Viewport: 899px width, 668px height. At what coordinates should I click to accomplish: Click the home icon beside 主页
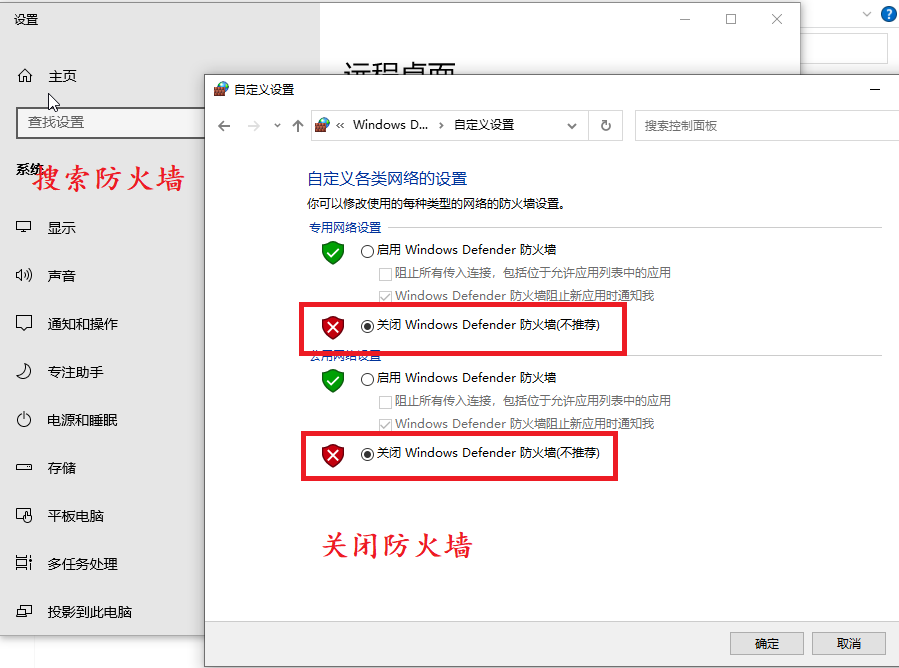click(25, 76)
